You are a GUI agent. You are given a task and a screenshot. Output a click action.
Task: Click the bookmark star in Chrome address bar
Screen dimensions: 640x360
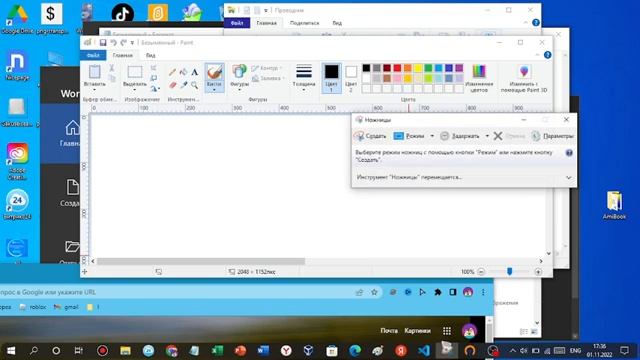coord(374,292)
